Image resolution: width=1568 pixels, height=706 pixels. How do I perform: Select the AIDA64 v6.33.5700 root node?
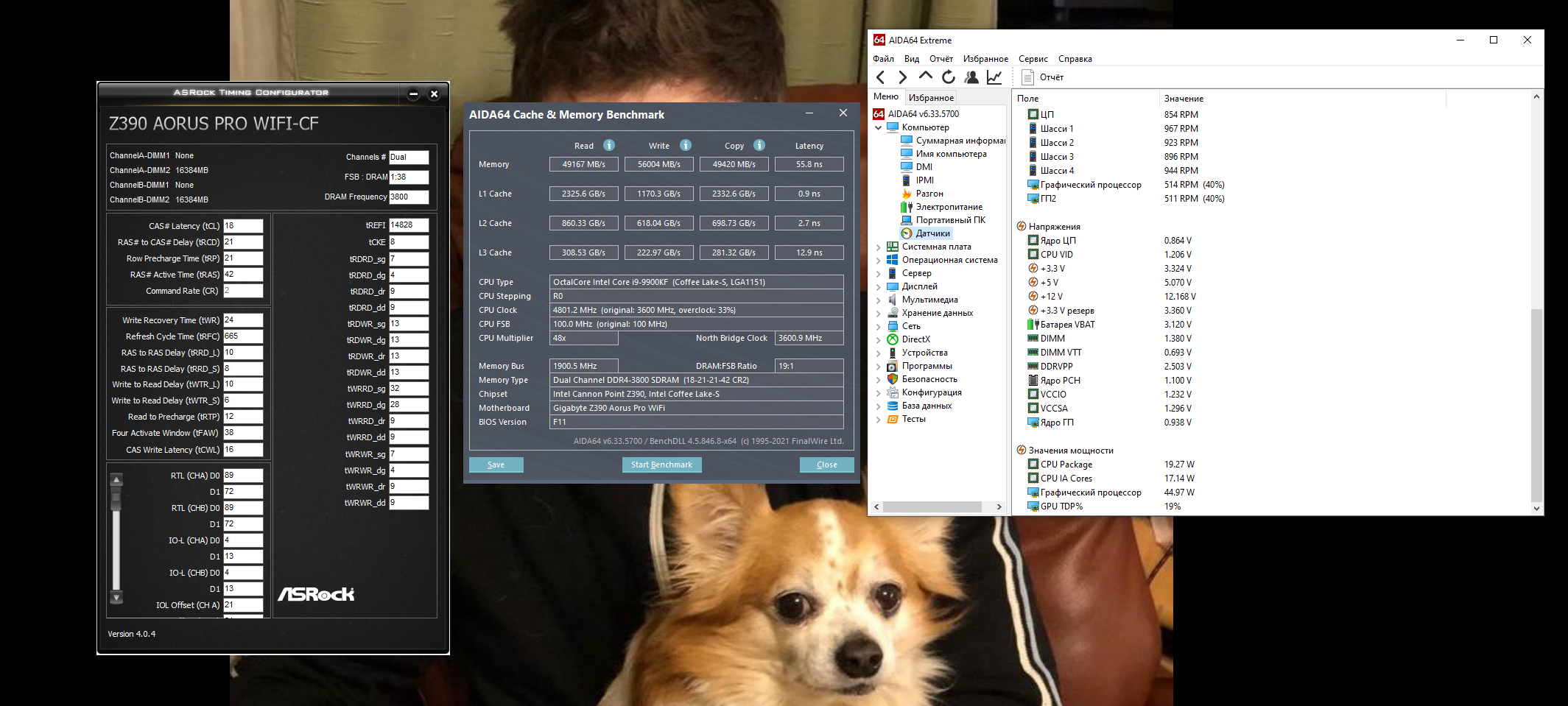click(924, 114)
